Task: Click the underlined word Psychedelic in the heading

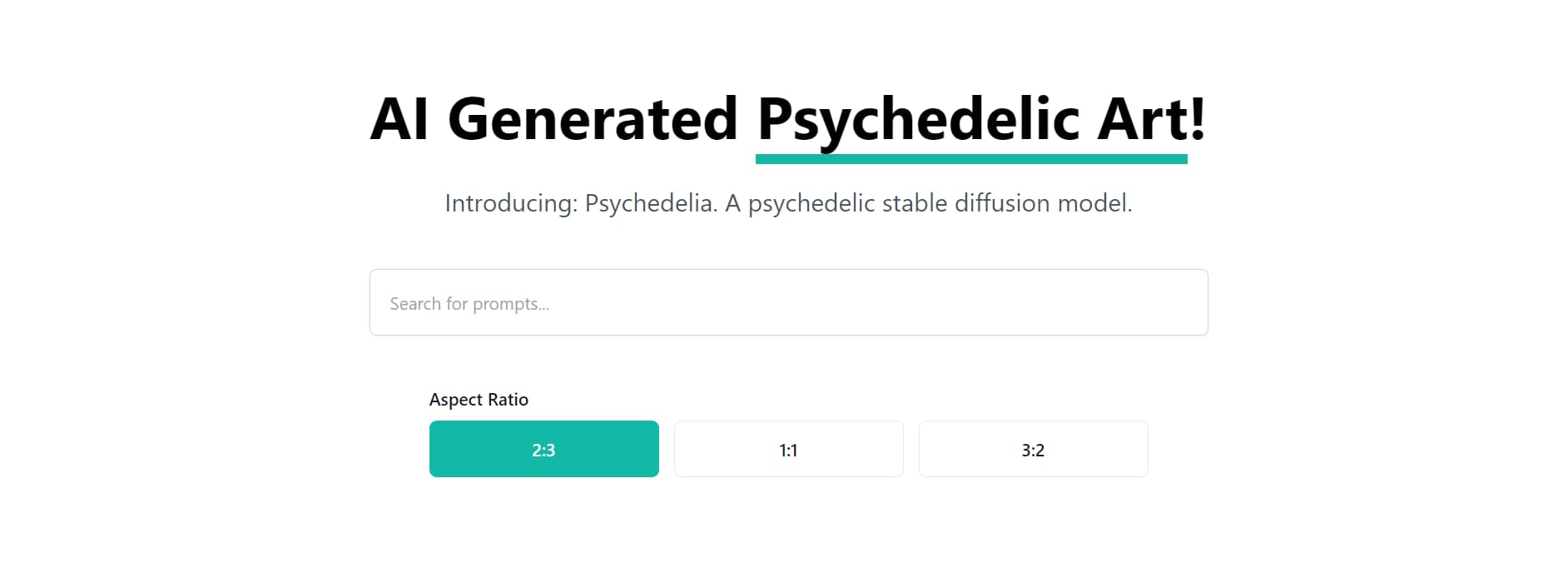Action: point(919,121)
